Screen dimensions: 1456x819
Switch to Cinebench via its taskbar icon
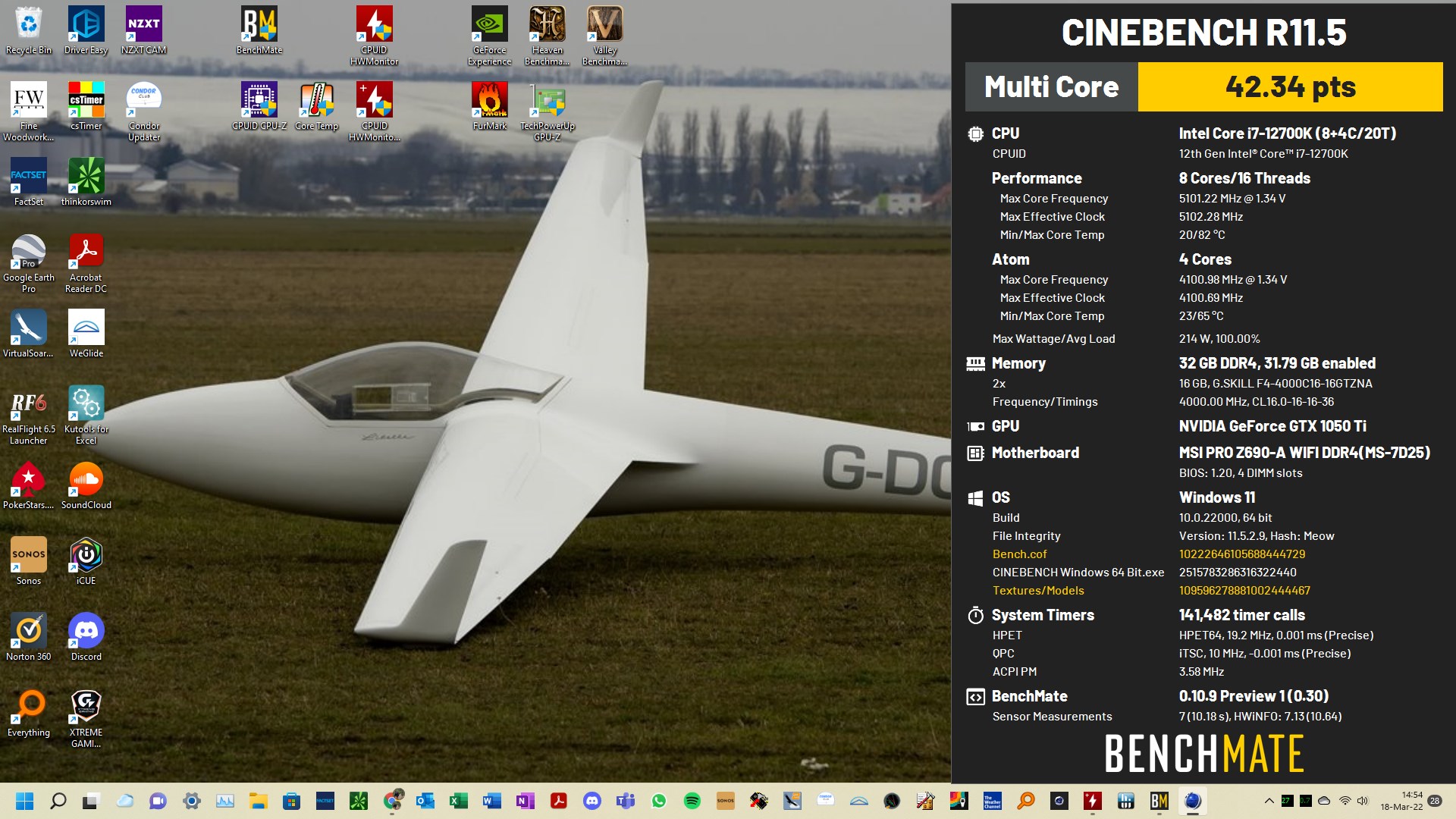pyautogui.click(x=1192, y=801)
